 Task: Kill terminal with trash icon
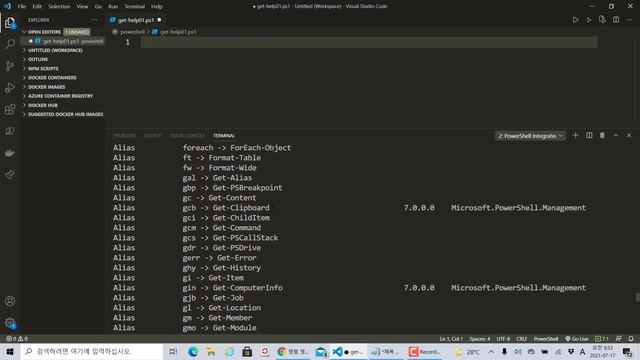(x=602, y=136)
